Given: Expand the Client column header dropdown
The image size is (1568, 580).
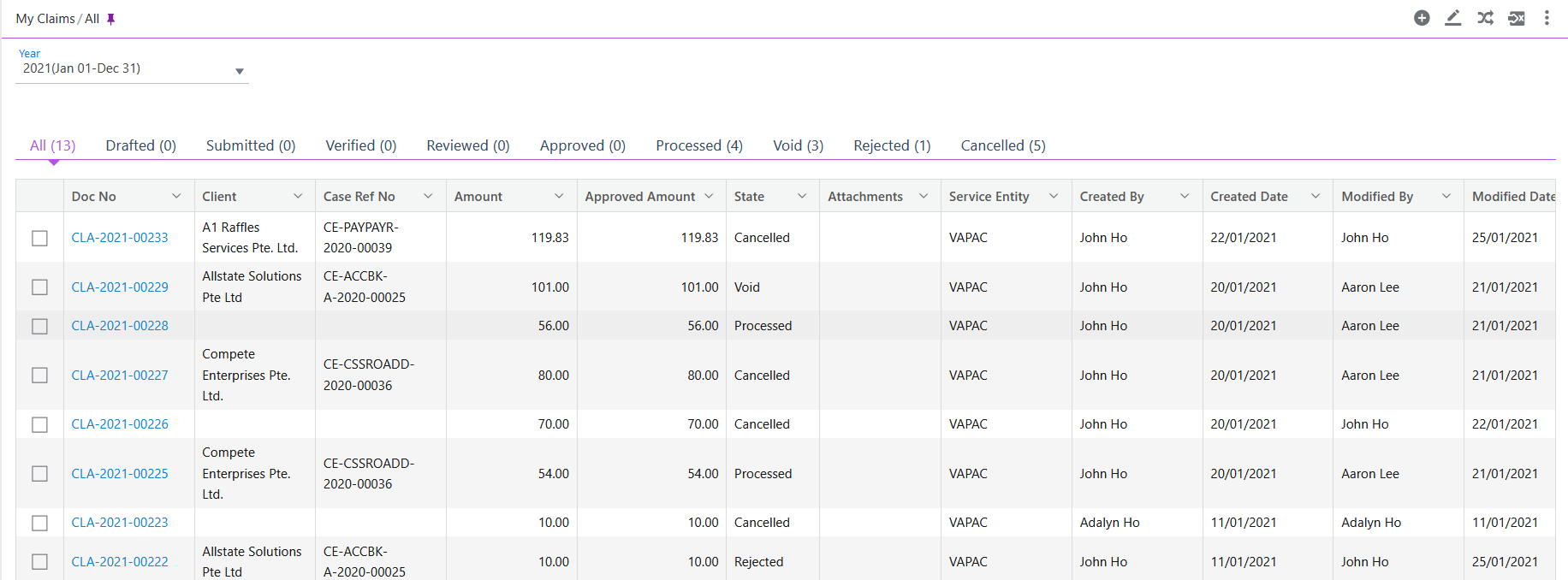Looking at the screenshot, I should coord(298,197).
